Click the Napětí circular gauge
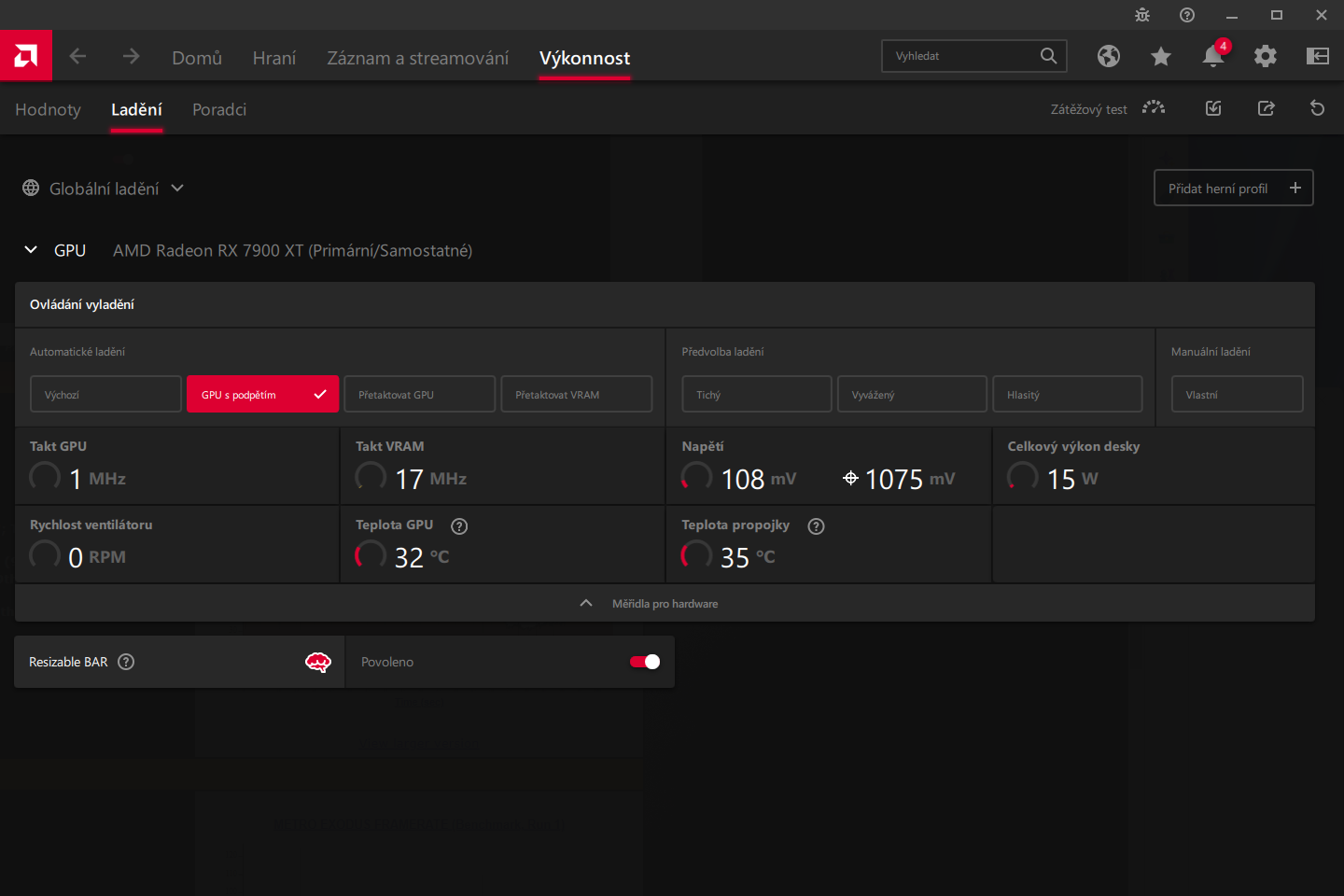Screen dimensions: 1344x896 click(696, 477)
